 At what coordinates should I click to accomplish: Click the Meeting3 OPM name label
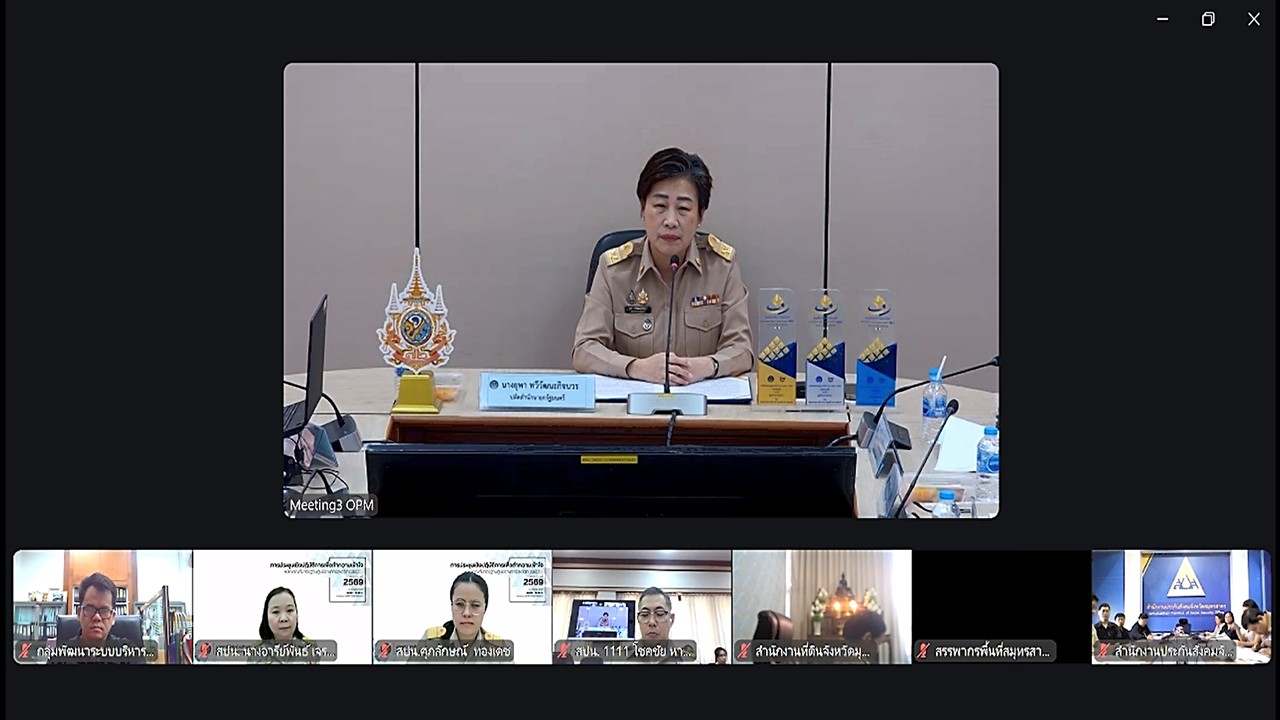(x=330, y=507)
